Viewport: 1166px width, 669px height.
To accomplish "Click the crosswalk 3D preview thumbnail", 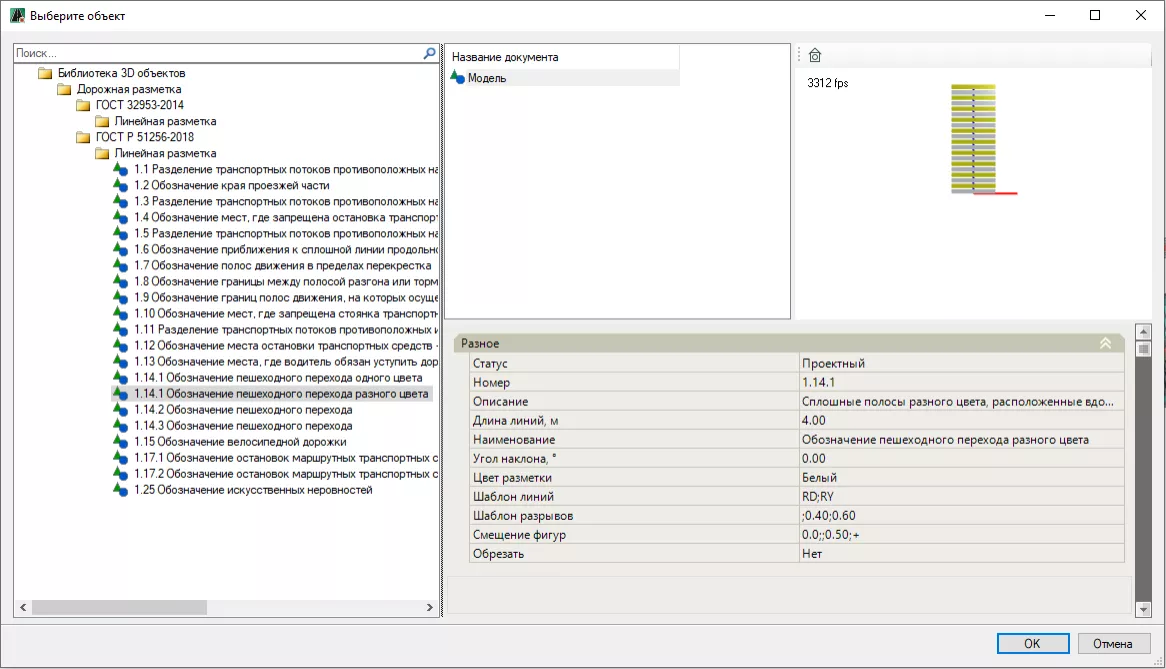I will 974,138.
